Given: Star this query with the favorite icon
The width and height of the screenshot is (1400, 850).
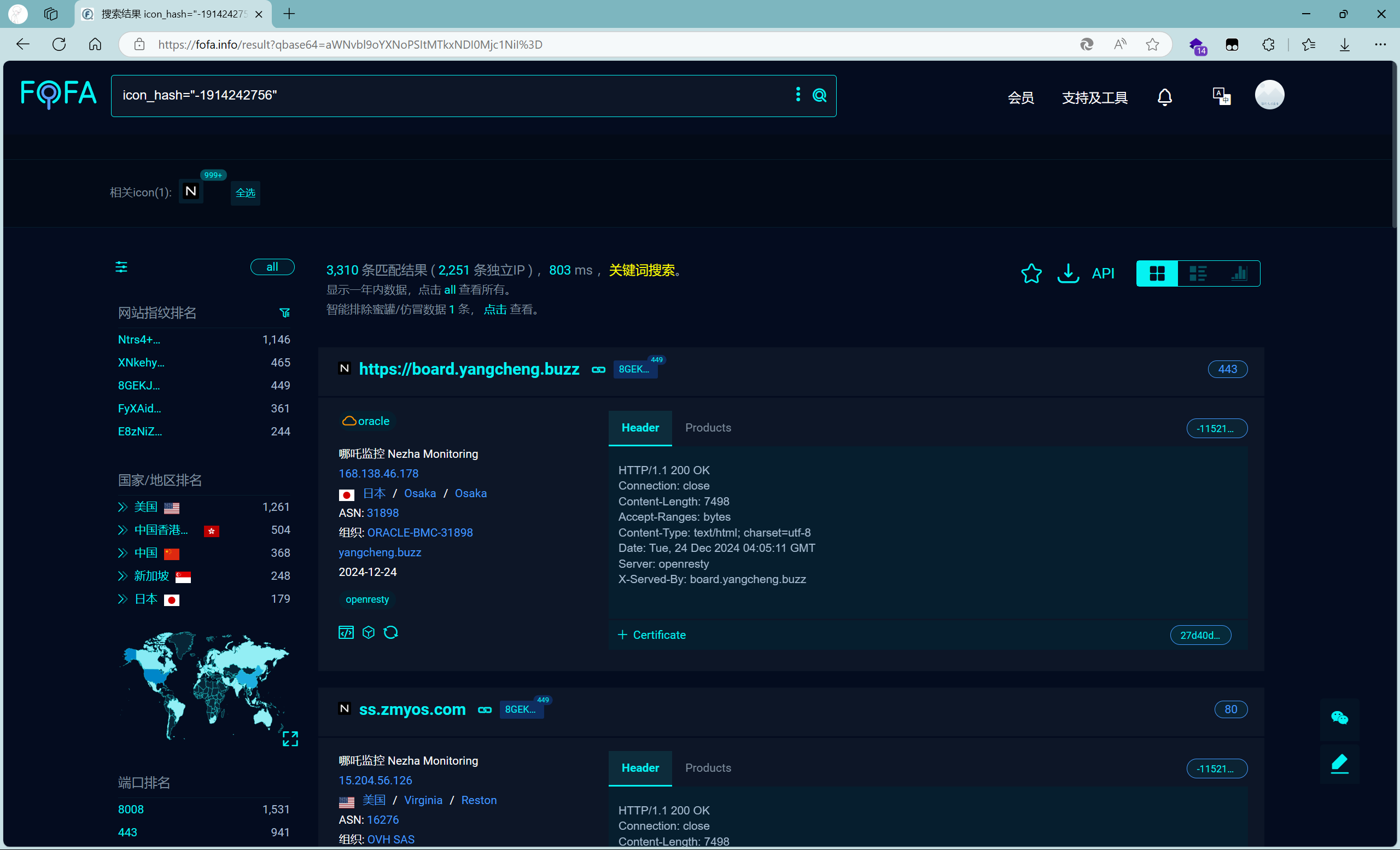Looking at the screenshot, I should click(x=1031, y=273).
